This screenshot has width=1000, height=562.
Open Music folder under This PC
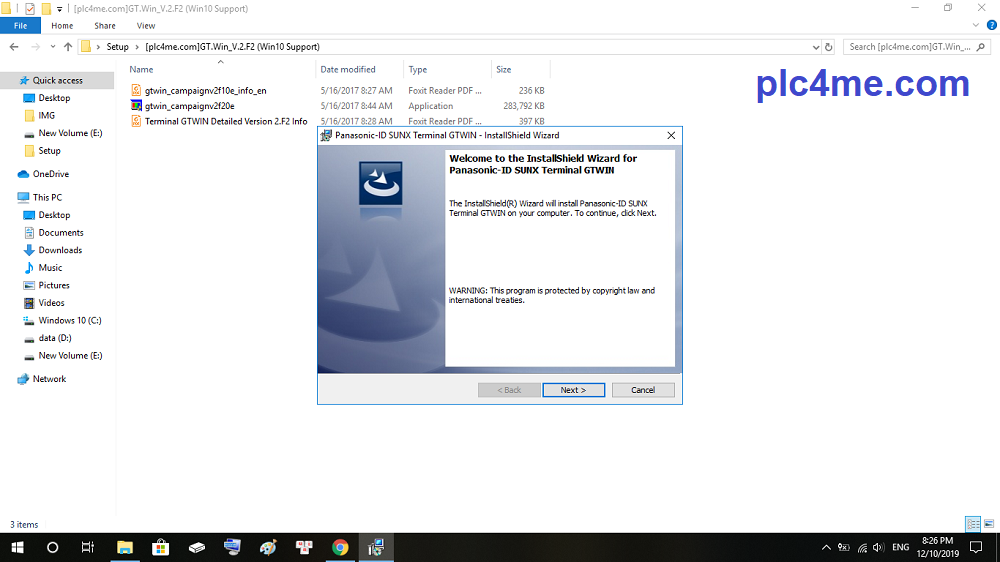click(50, 267)
